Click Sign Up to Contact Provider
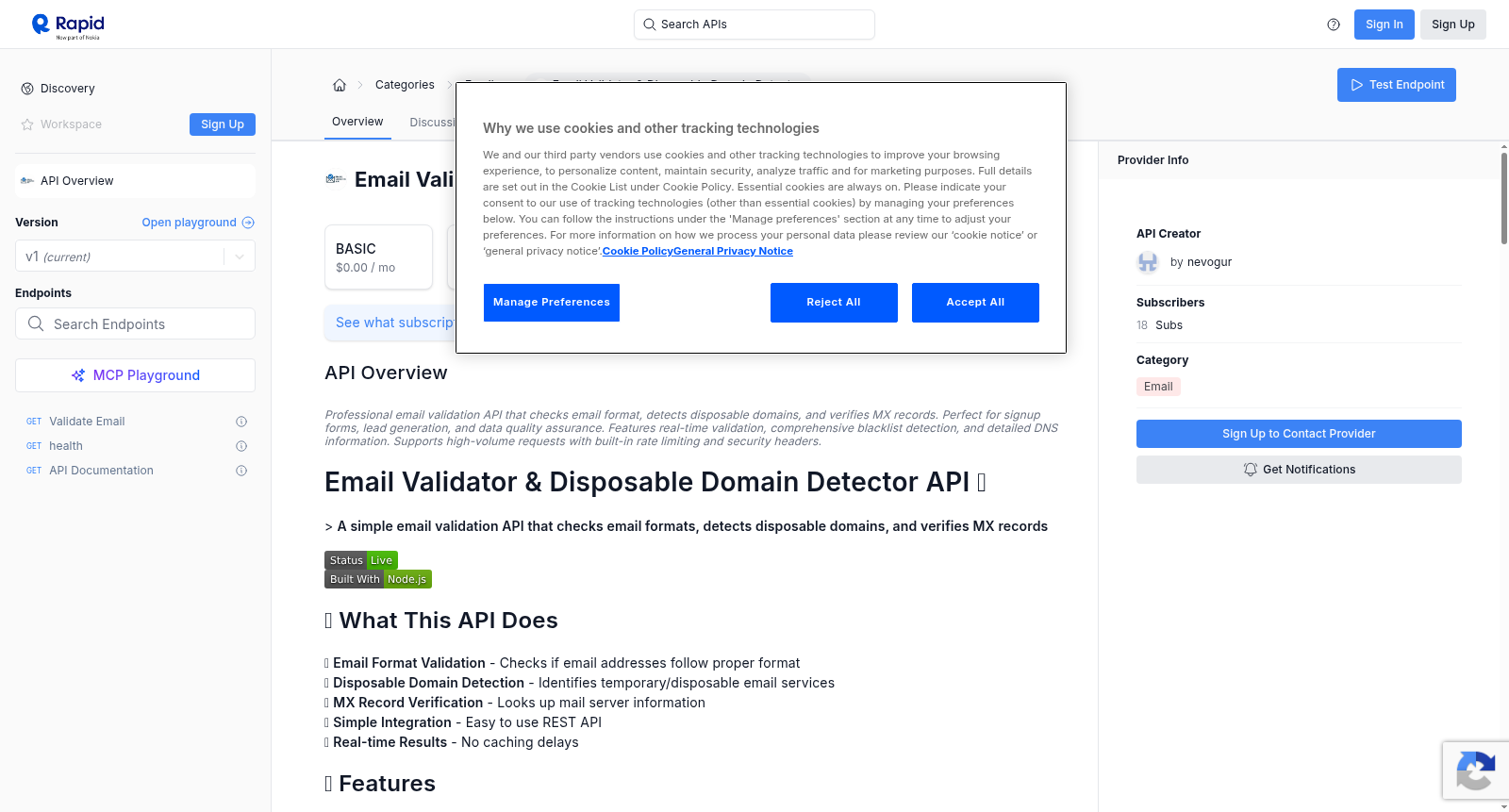 coord(1299,434)
